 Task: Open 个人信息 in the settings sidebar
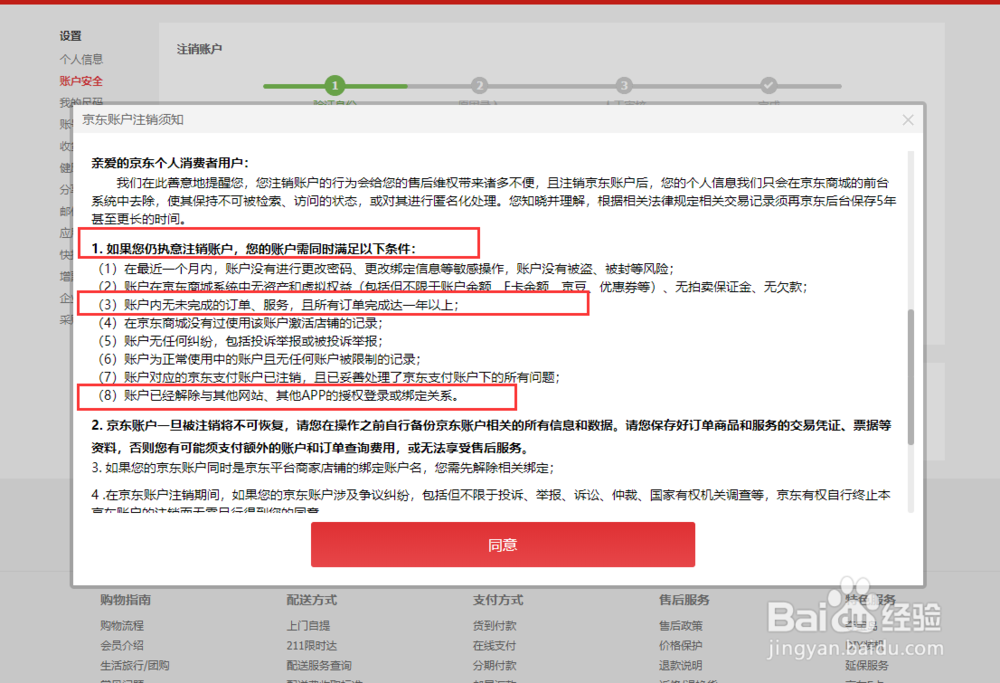pyautogui.click(x=81, y=59)
